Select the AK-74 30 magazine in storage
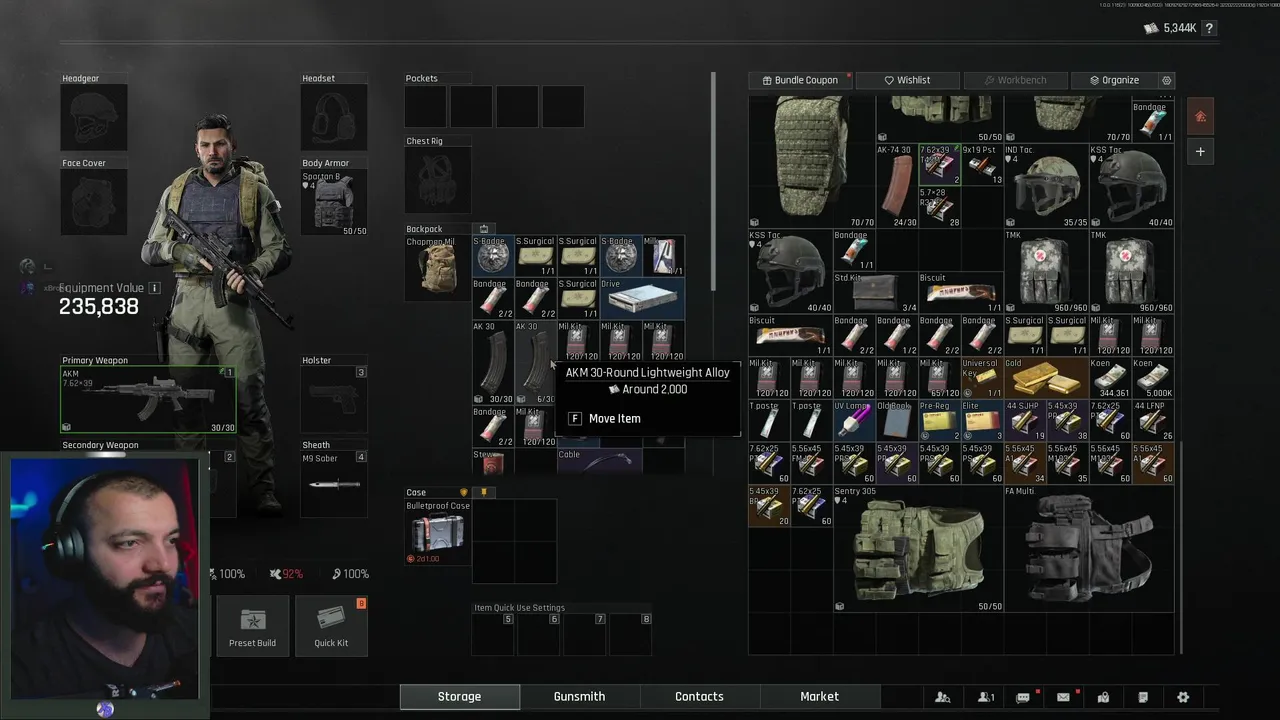Image resolution: width=1280 pixels, height=720 pixels. point(897,186)
